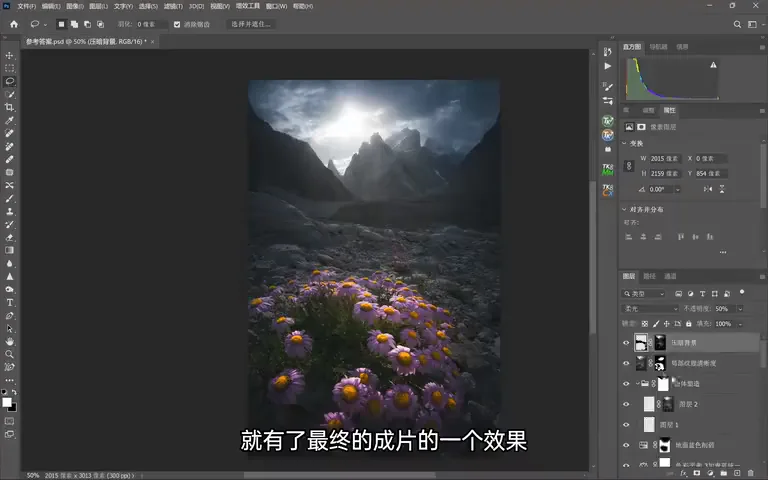Hide the 整体塑造 group
768x480 pixels.
click(626, 384)
